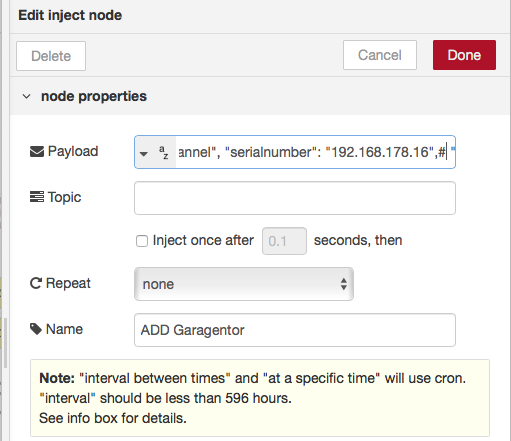Click the bold 'Note:' text
Viewport: 511px width, 441px height.
(57, 378)
